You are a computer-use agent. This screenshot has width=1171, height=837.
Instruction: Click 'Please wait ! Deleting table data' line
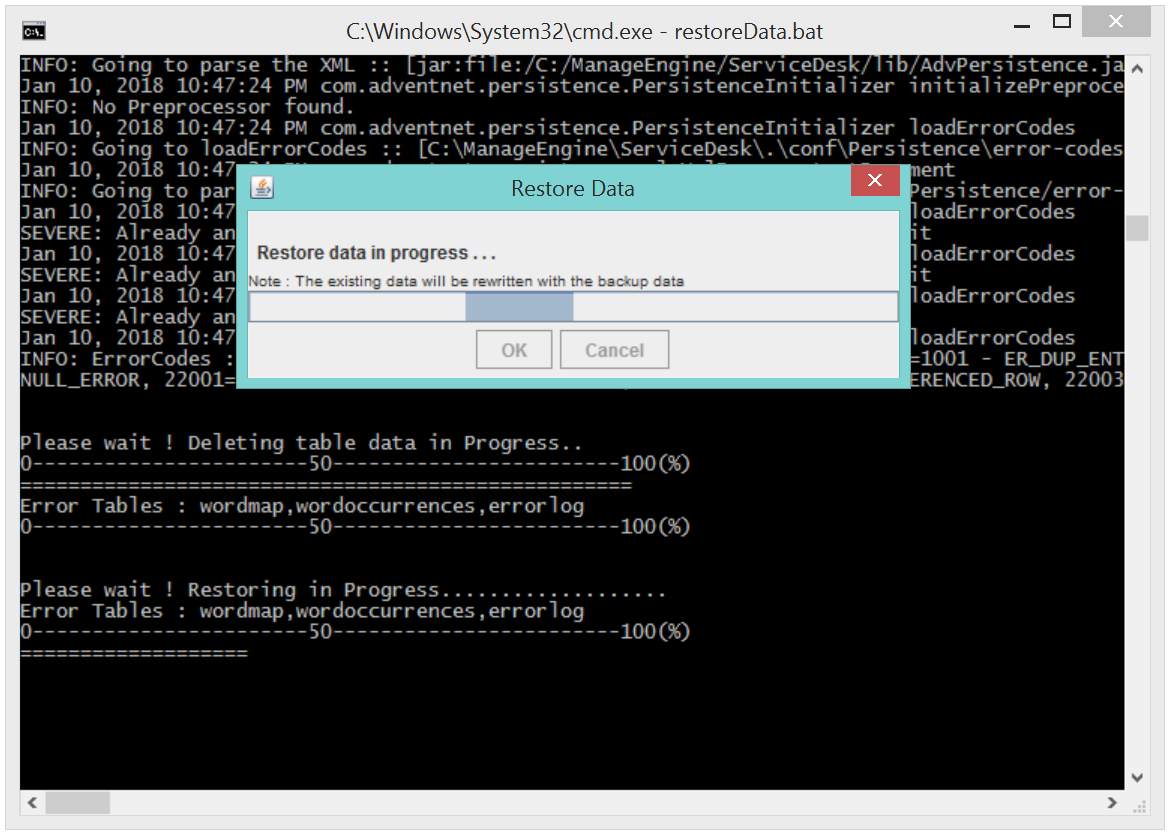pyautogui.click(x=300, y=443)
